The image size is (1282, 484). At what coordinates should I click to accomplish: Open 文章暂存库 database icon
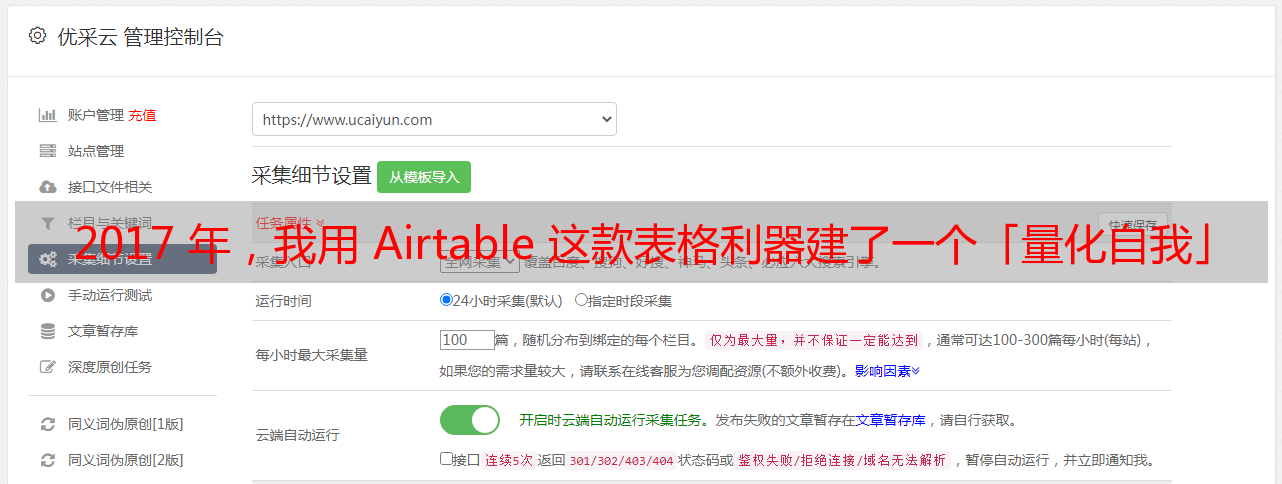[x=47, y=331]
